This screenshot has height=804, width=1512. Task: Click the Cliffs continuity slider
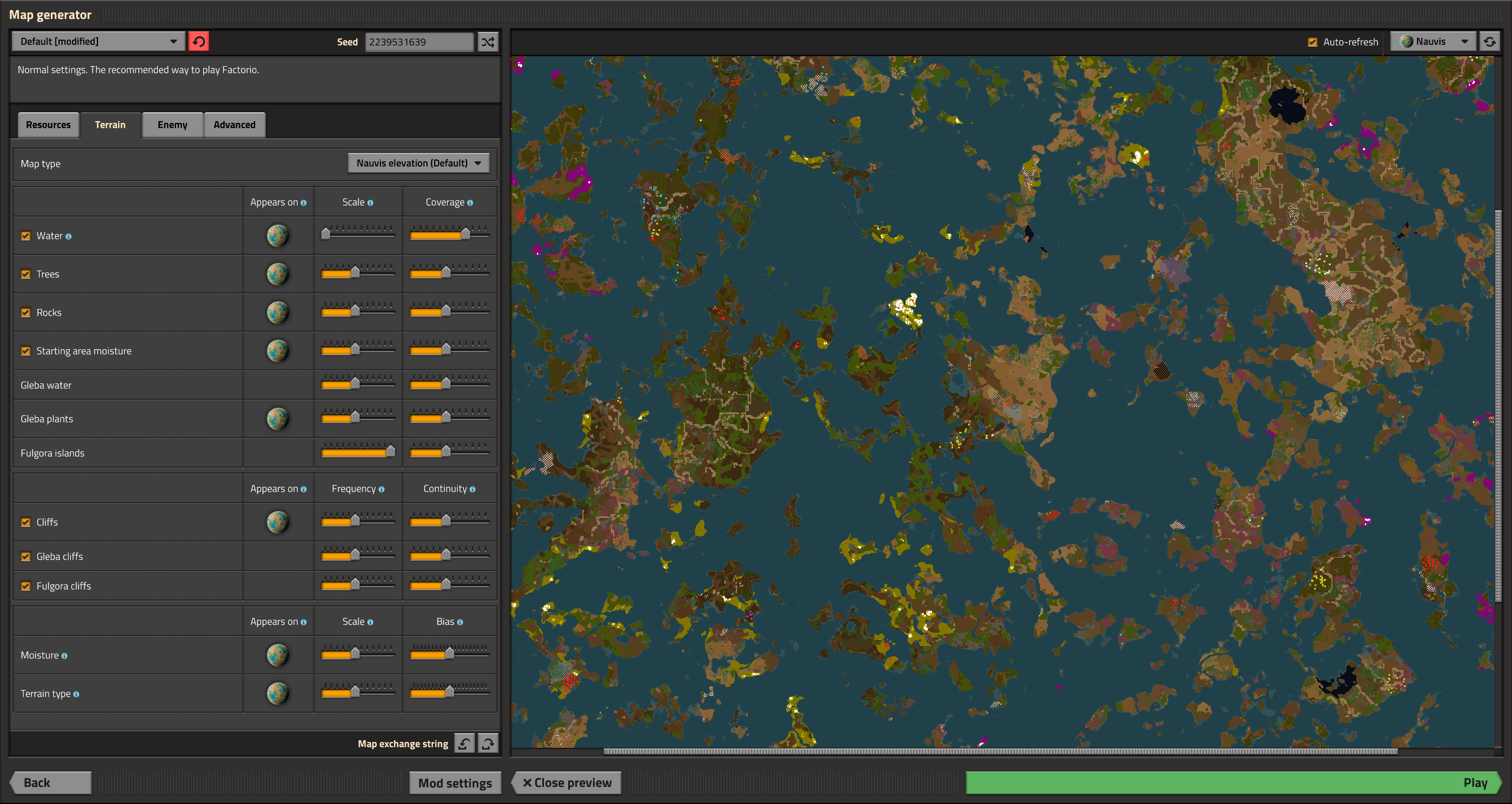449,520
